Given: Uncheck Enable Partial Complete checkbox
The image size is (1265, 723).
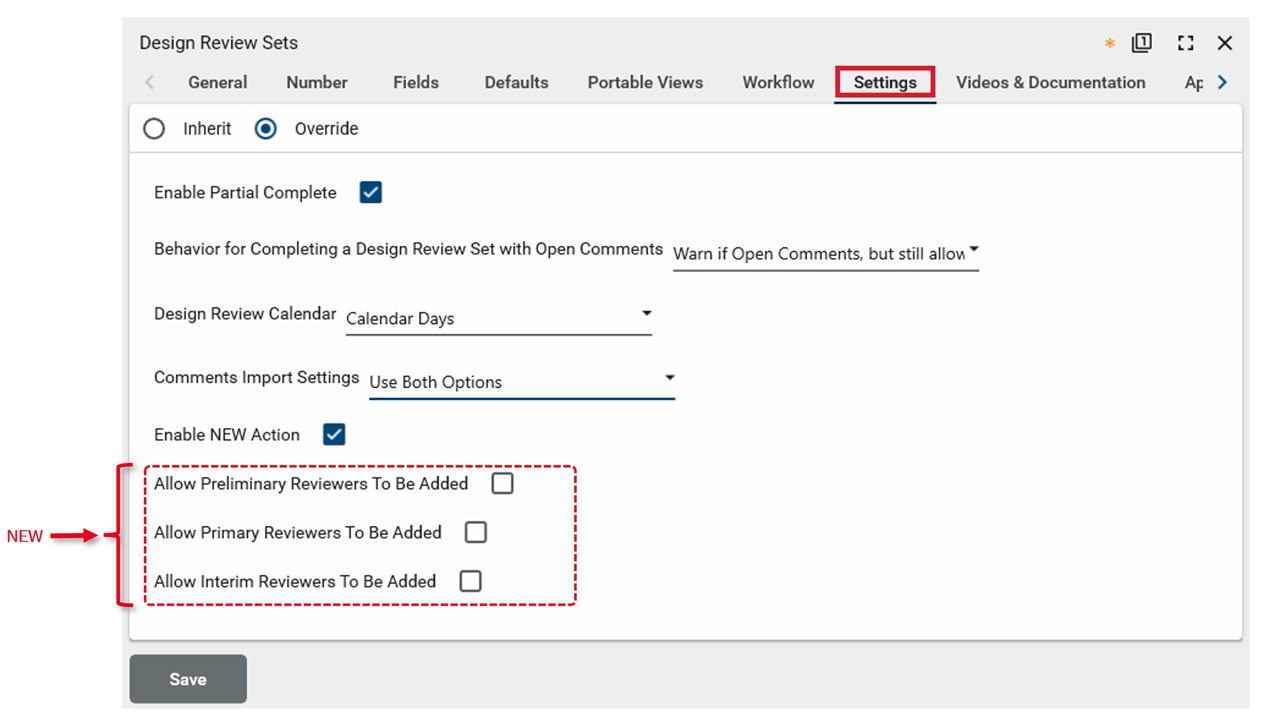Looking at the screenshot, I should click(371, 192).
